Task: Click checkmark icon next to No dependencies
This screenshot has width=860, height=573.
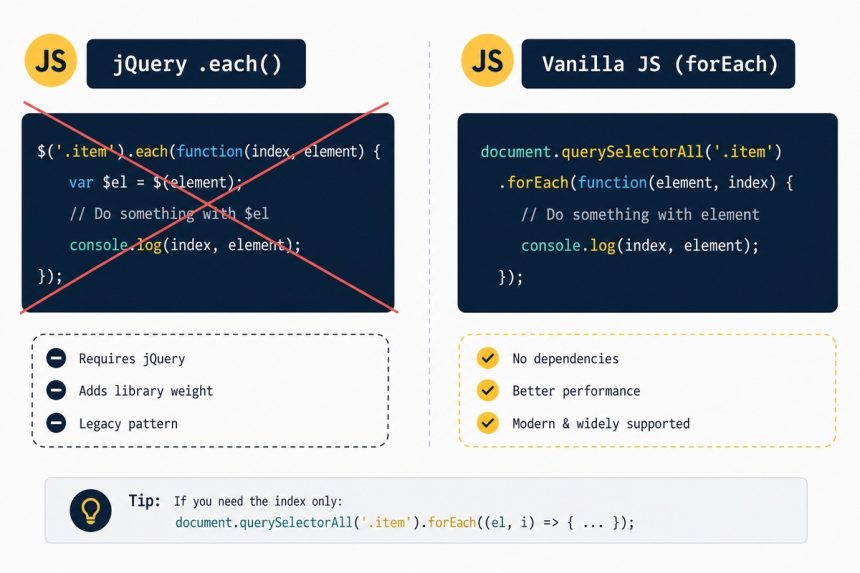Action: point(488,358)
